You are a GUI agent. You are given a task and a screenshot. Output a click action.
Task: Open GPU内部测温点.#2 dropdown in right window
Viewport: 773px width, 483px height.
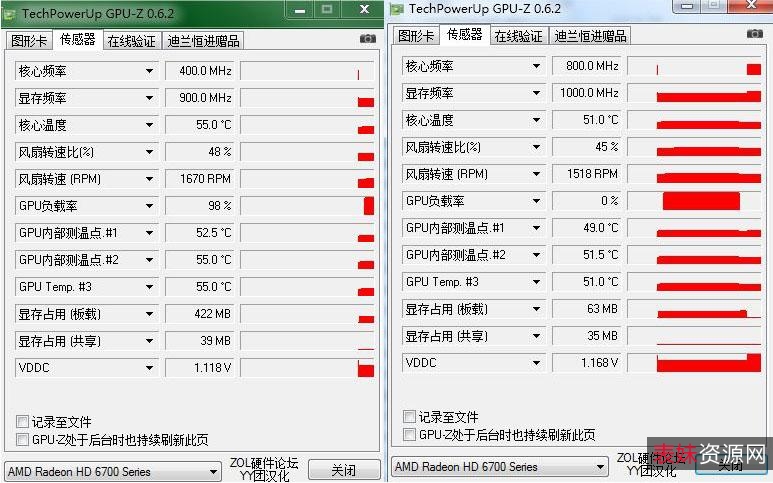pyautogui.click(x=473, y=255)
